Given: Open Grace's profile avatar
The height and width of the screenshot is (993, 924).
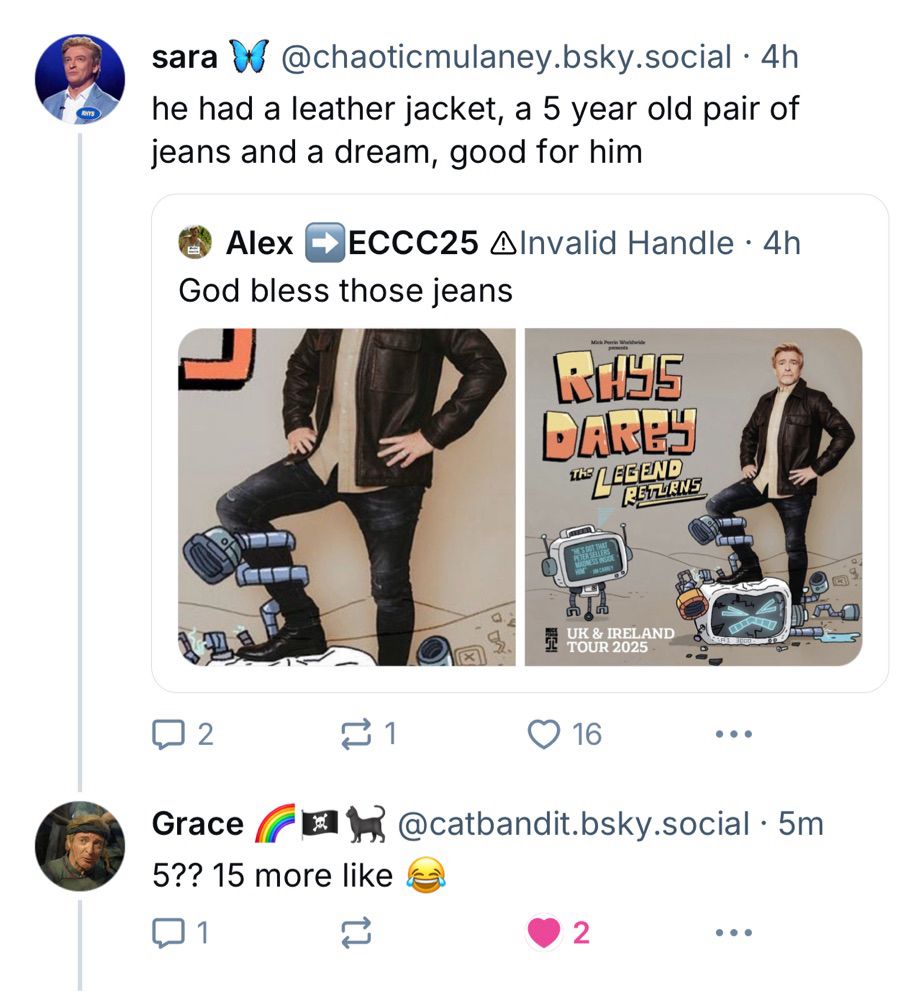Looking at the screenshot, I should (x=80, y=846).
